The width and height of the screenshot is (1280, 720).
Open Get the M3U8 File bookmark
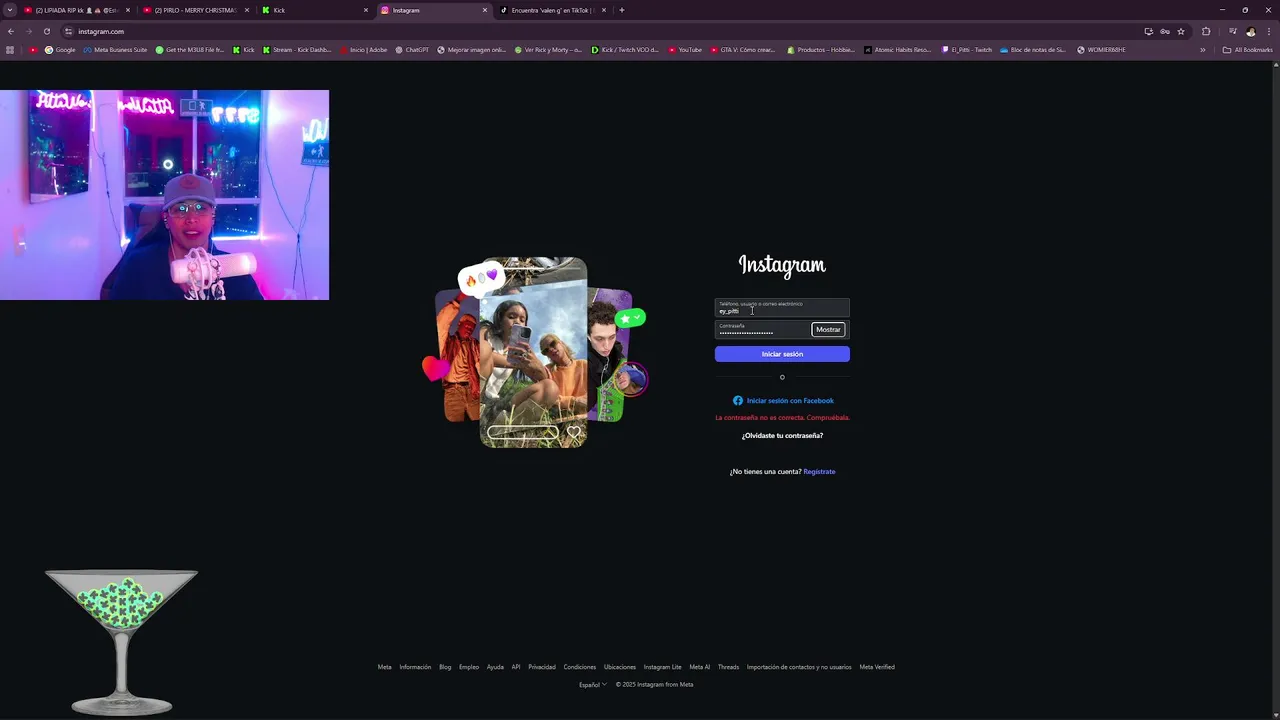pyautogui.click(x=190, y=50)
